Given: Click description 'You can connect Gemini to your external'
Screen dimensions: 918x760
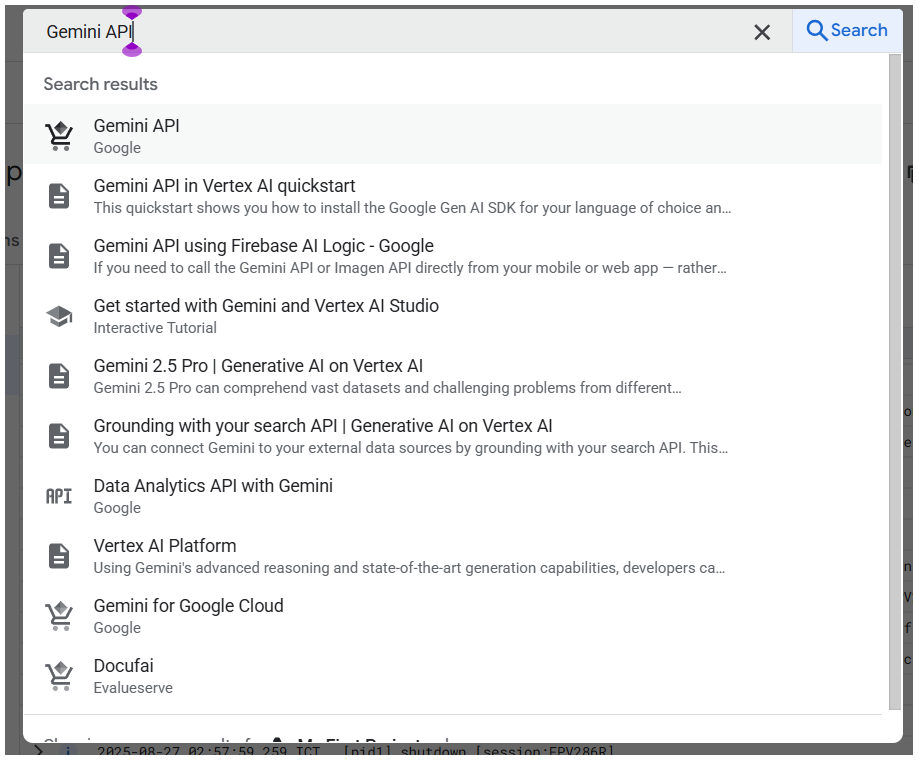Looking at the screenshot, I should (411, 448).
